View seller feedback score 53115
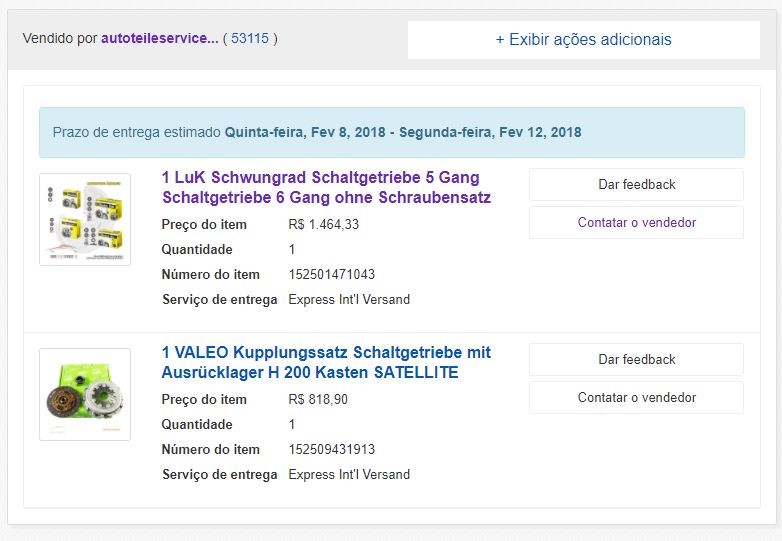Viewport: 782px width, 541px height. (250, 38)
